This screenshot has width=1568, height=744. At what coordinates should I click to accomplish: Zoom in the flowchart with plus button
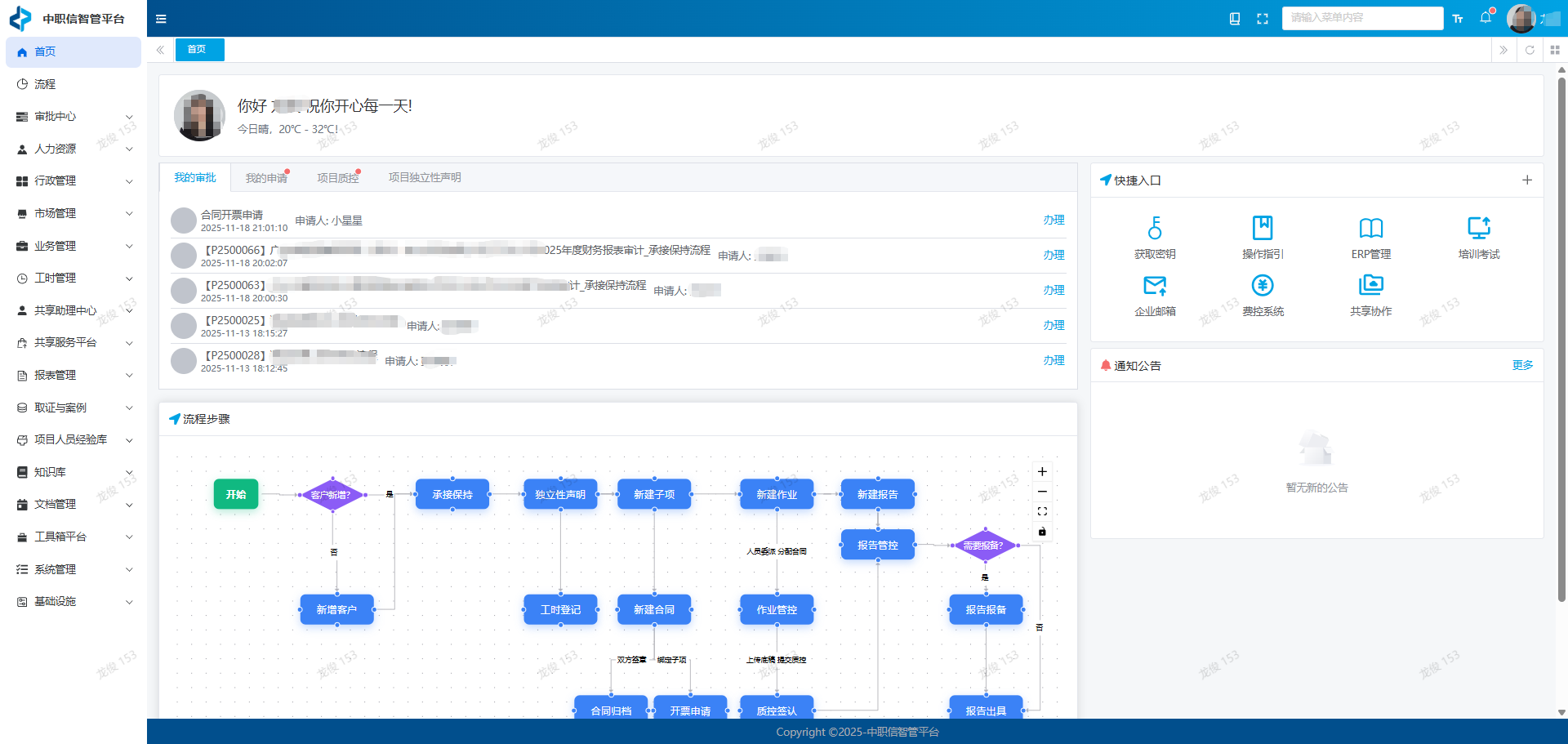pos(1042,472)
